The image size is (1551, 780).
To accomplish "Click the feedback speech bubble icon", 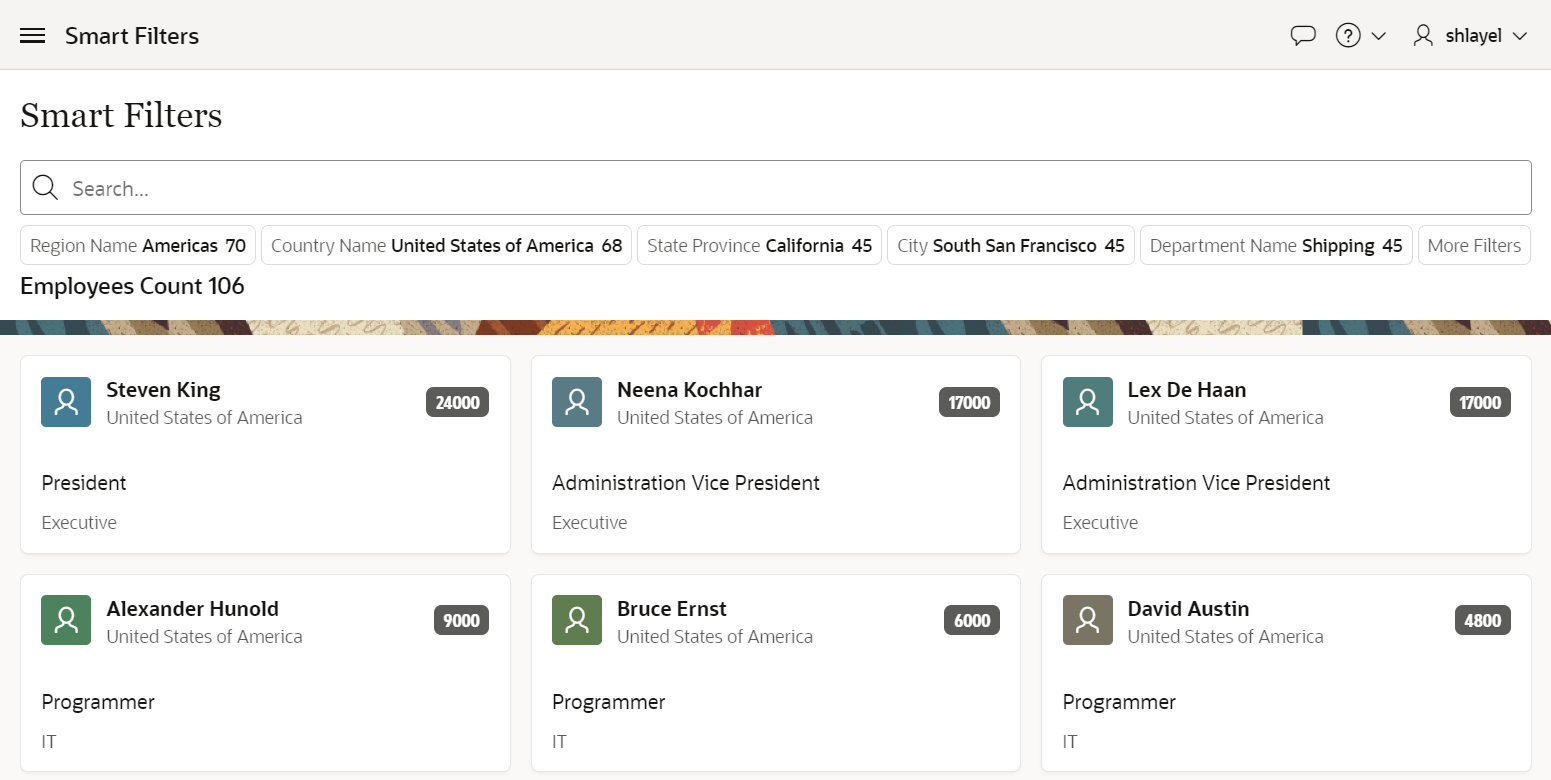I will tap(1302, 36).
